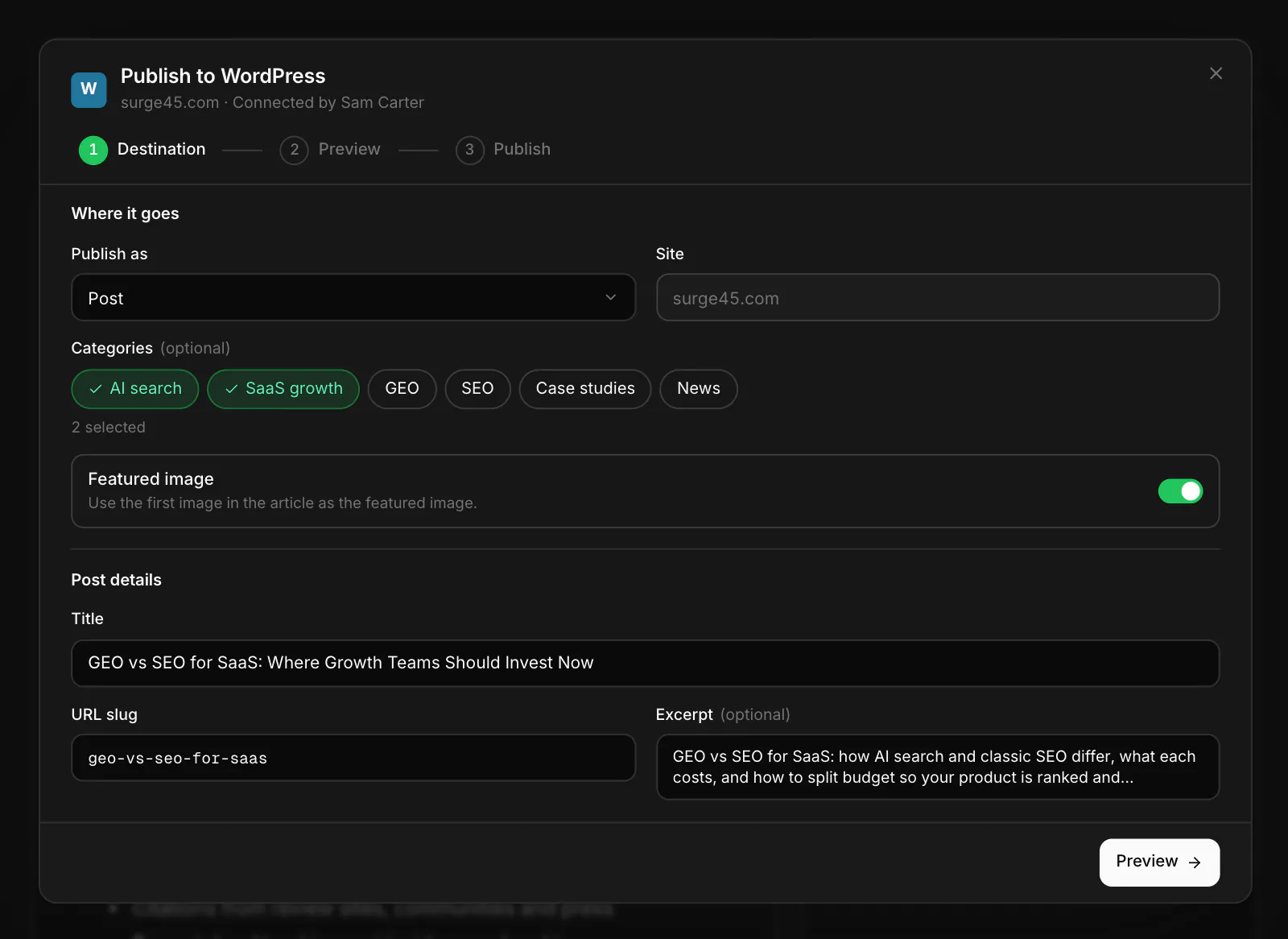The image size is (1288, 939).
Task: Click 'Use the first image in the article' description
Action: point(283,503)
